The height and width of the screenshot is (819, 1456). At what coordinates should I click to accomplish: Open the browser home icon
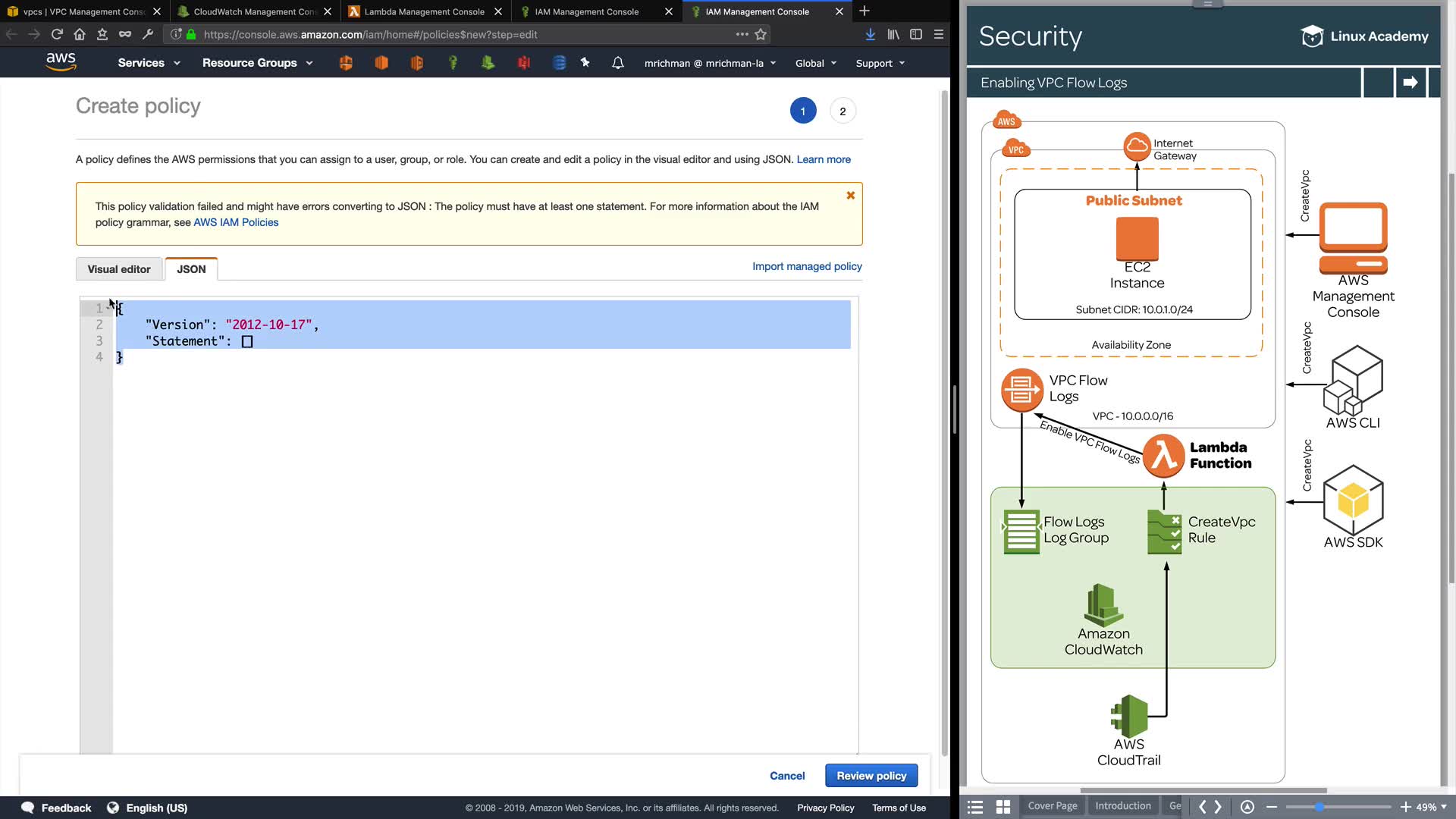coord(80,34)
